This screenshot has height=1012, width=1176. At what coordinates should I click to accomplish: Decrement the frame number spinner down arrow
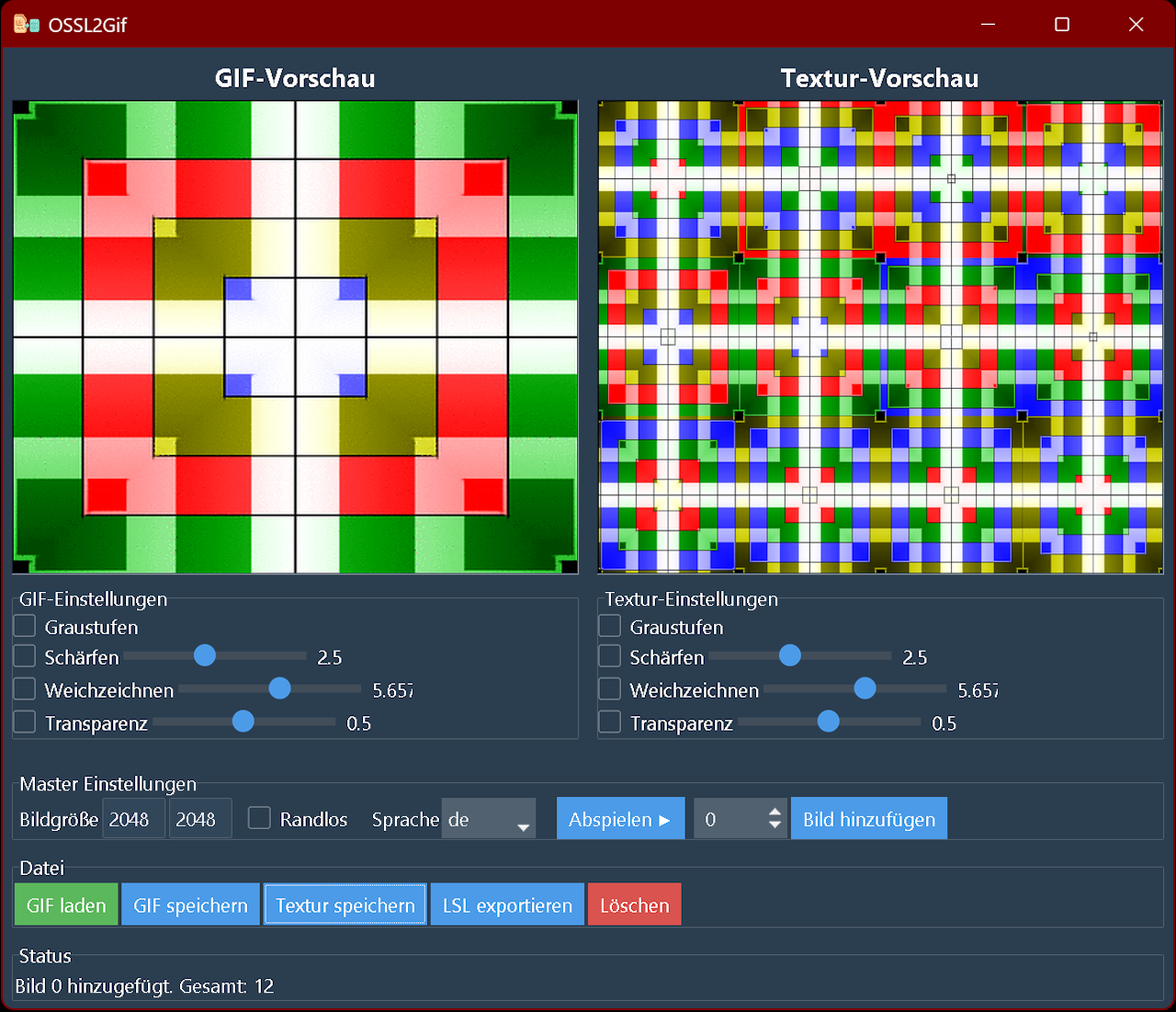pyautogui.click(x=775, y=825)
